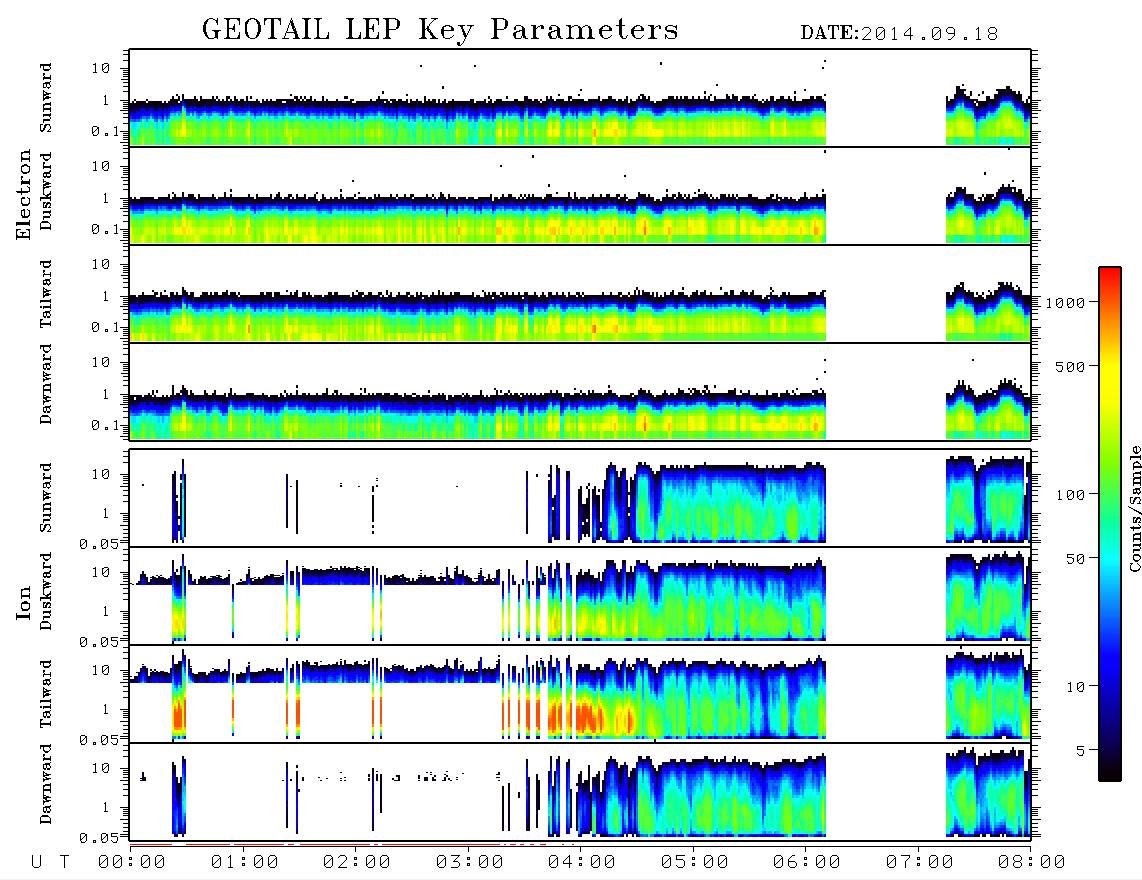
Task: Click the Electron Tailward spectrogram panel
Action: click(580, 294)
